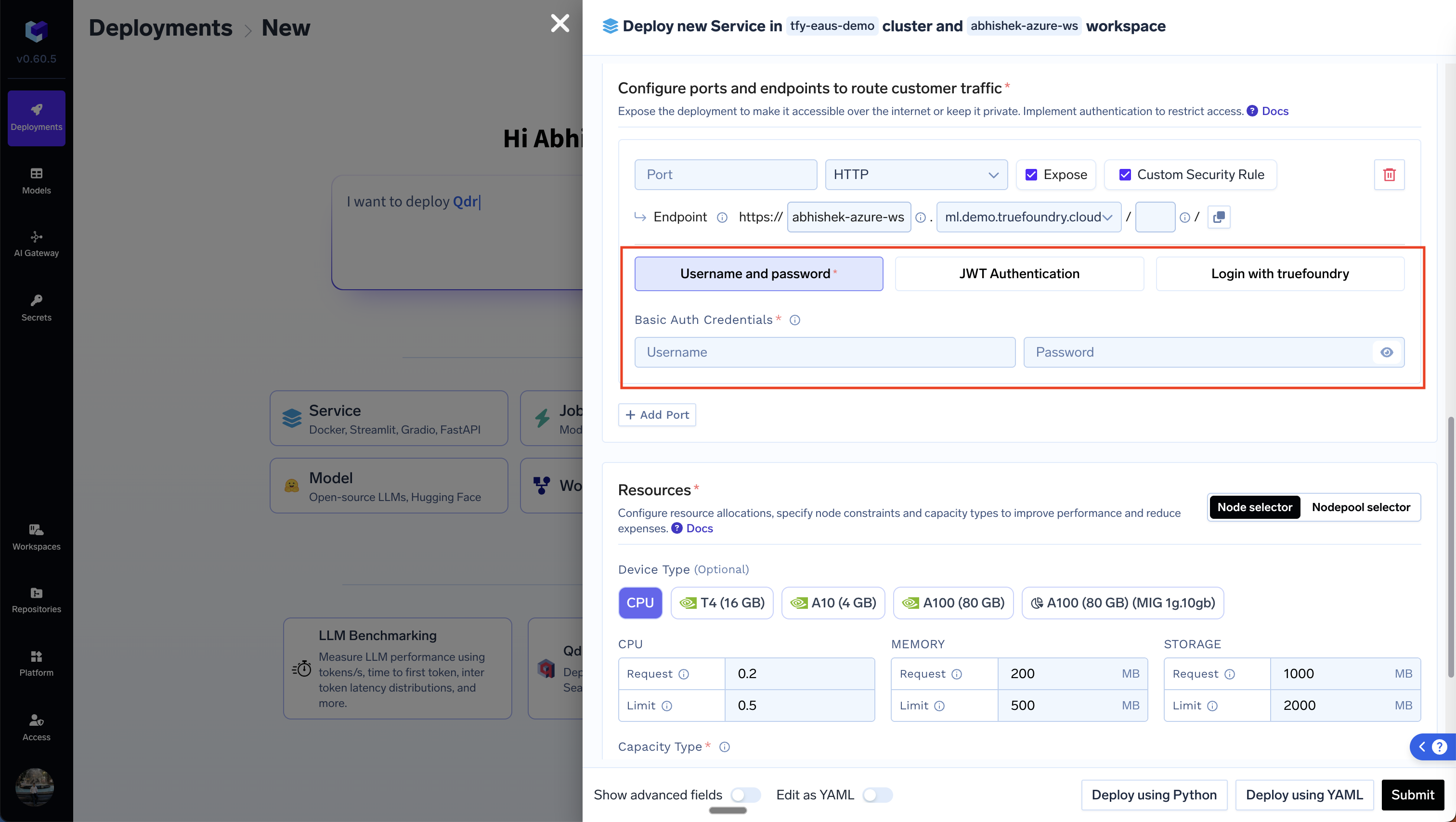Open the HTTP protocol dropdown
Screen dimensions: 1456x822
pyautogui.click(x=916, y=175)
